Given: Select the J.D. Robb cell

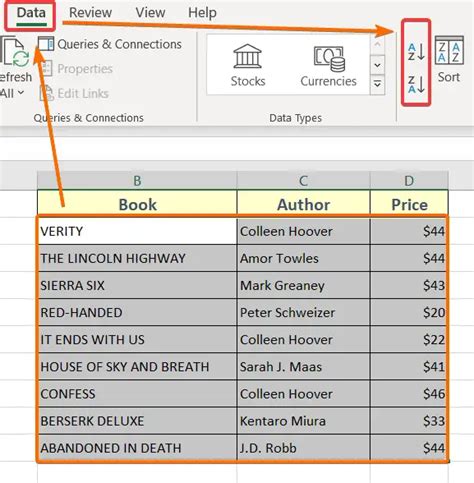Looking at the screenshot, I should (303, 448).
